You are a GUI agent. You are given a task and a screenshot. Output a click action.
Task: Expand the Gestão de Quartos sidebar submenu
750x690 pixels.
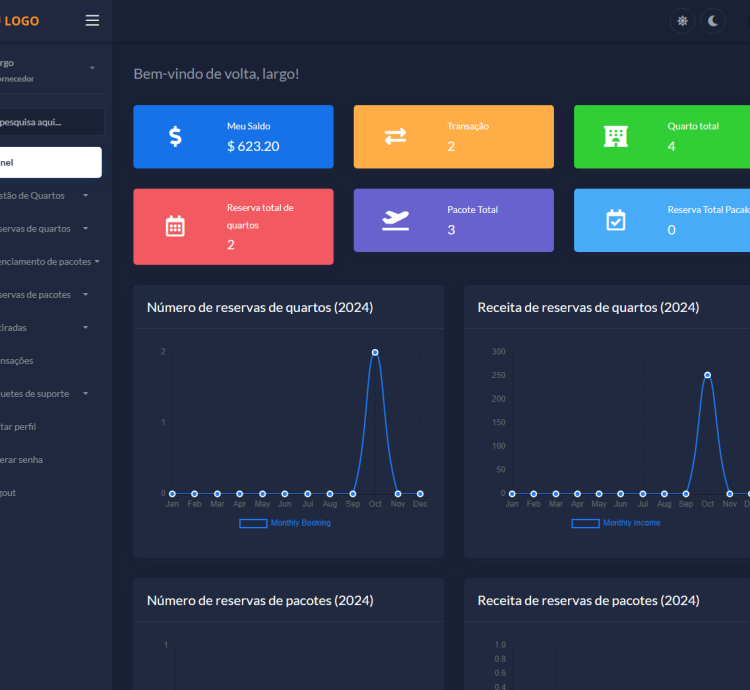click(40, 195)
